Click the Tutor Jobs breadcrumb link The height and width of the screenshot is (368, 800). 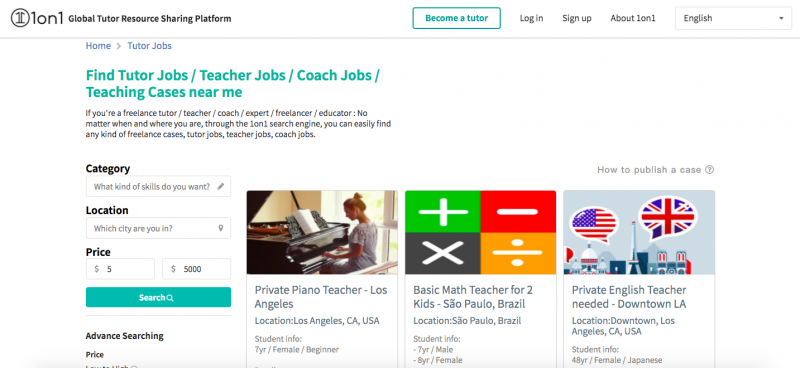(149, 46)
